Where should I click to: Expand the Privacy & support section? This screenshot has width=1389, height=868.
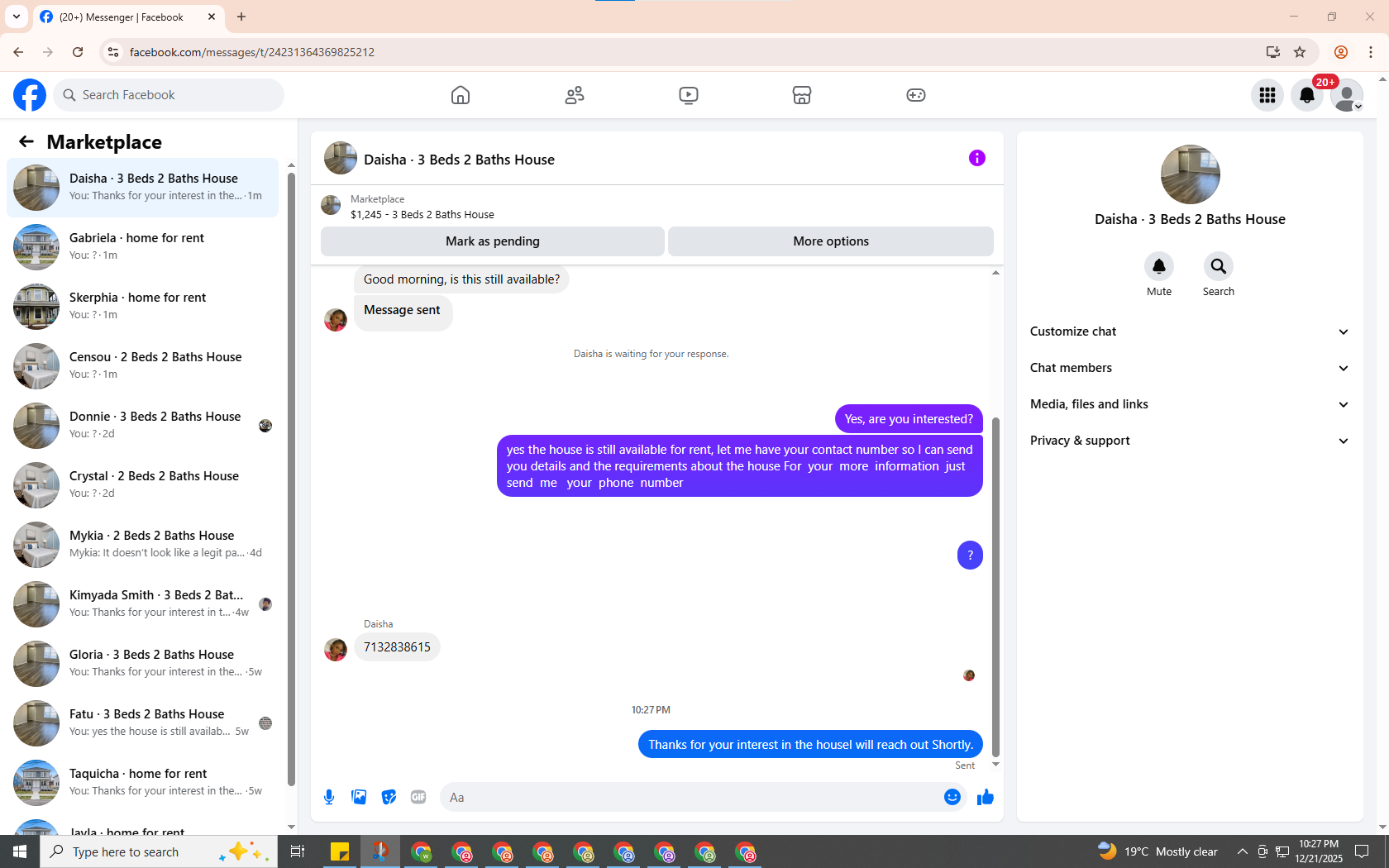(x=1191, y=441)
